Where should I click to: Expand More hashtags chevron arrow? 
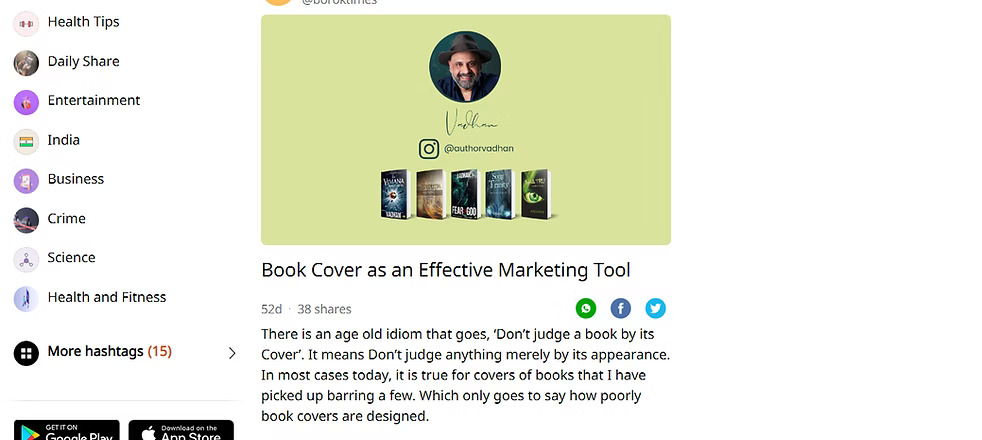click(232, 353)
